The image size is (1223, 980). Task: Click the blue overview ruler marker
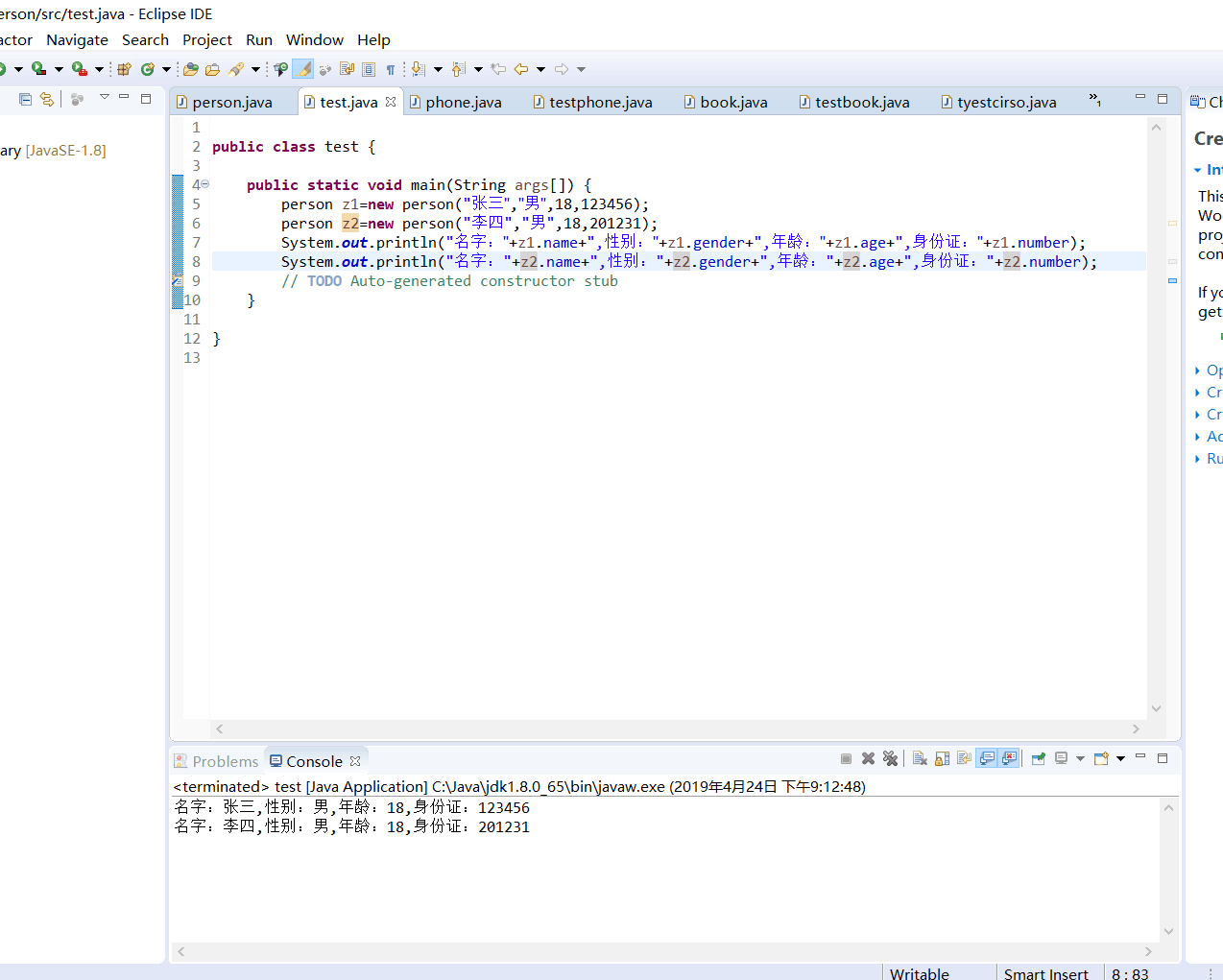pos(1172,280)
